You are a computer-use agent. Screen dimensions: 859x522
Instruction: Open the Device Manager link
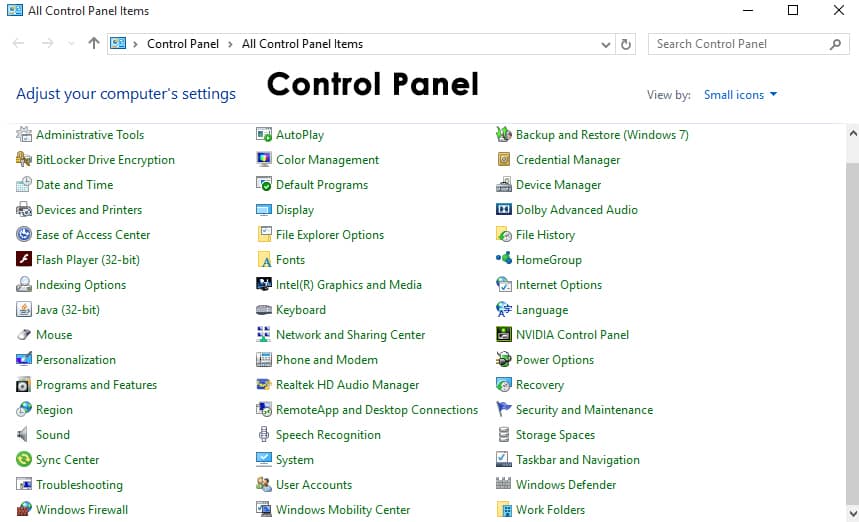click(x=558, y=185)
